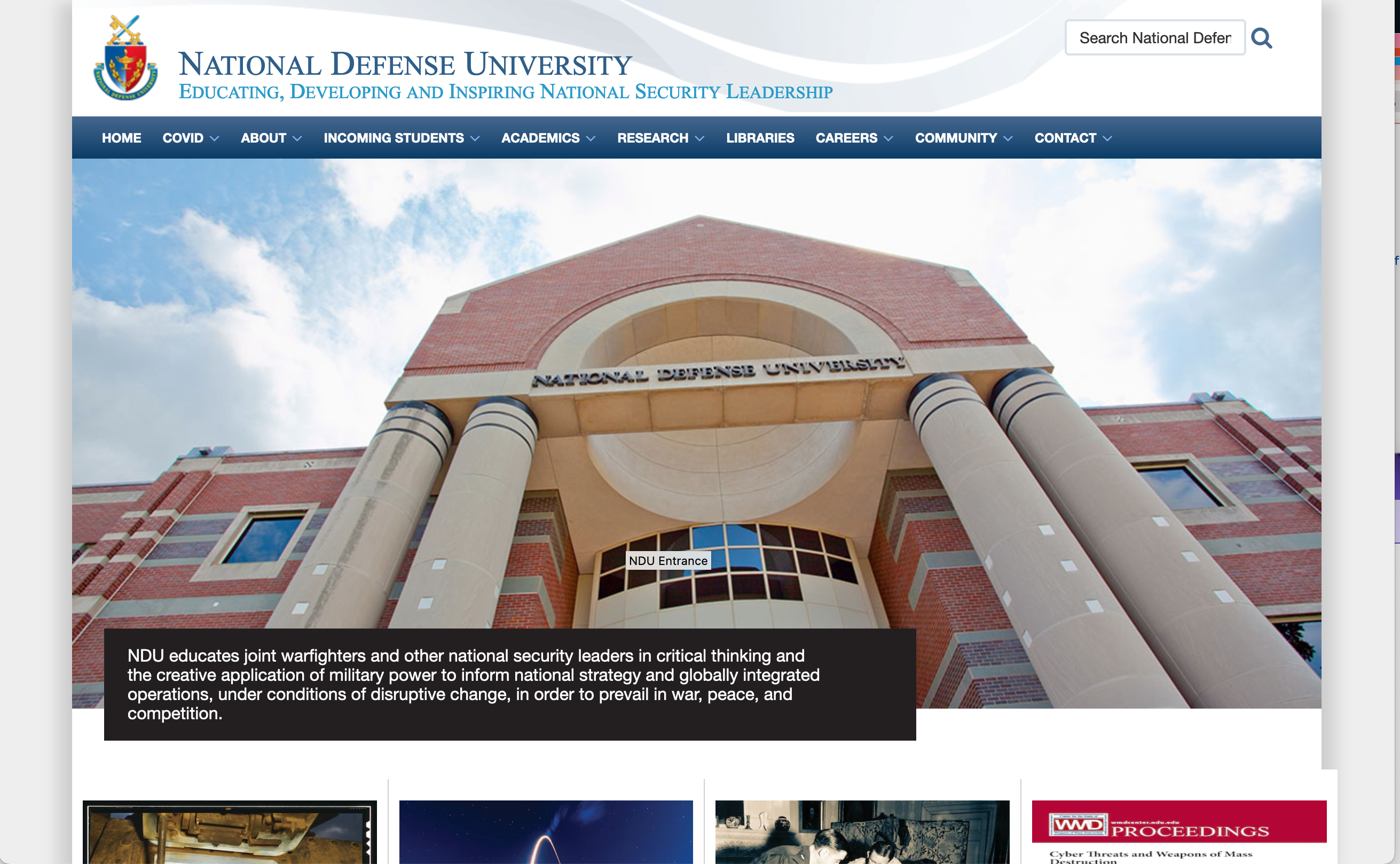Viewport: 1400px width, 864px height.
Task: Expand the INCOMING STUDENTS dropdown chevron
Action: coord(475,138)
